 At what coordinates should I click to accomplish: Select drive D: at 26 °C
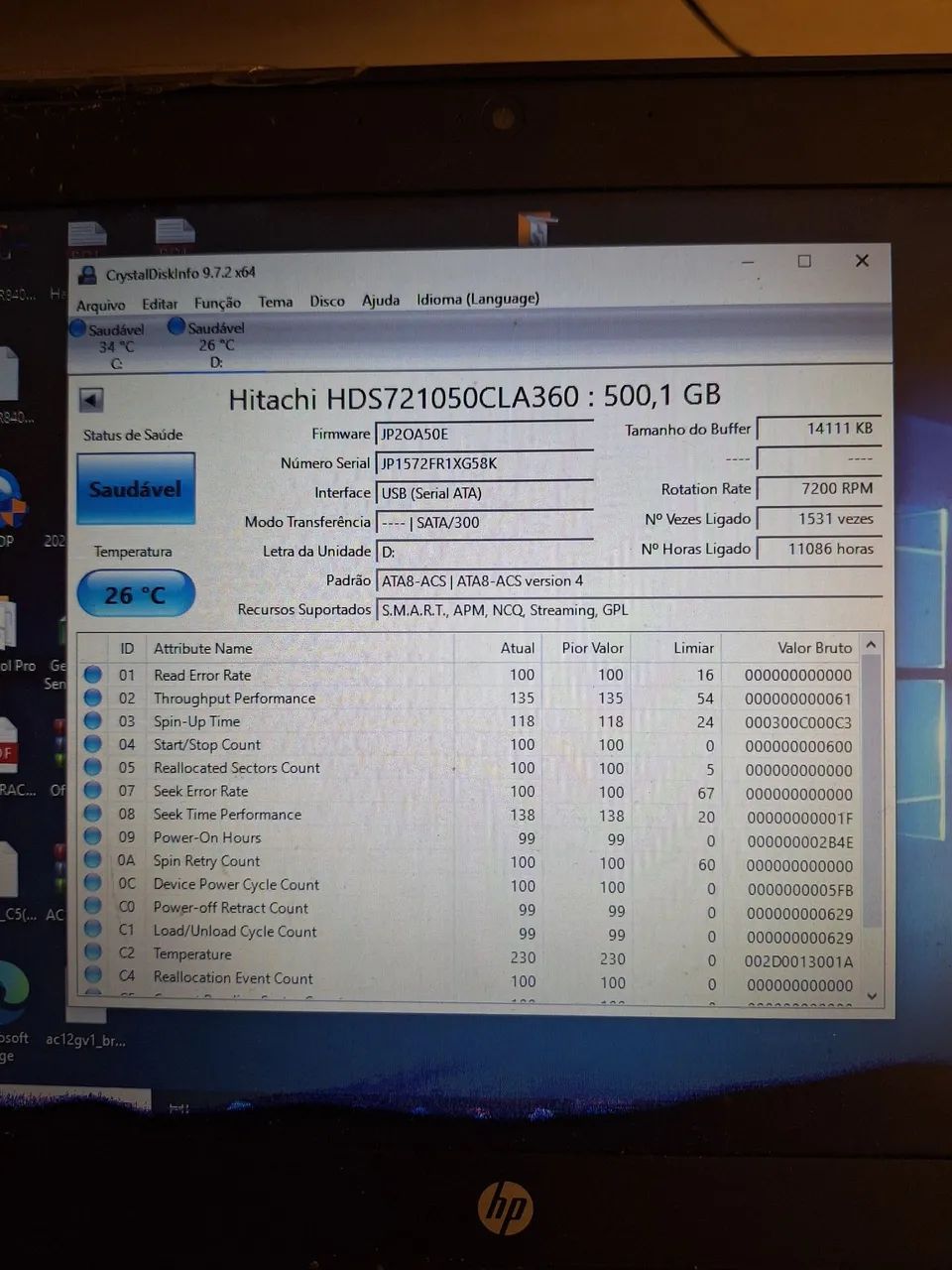[206, 343]
